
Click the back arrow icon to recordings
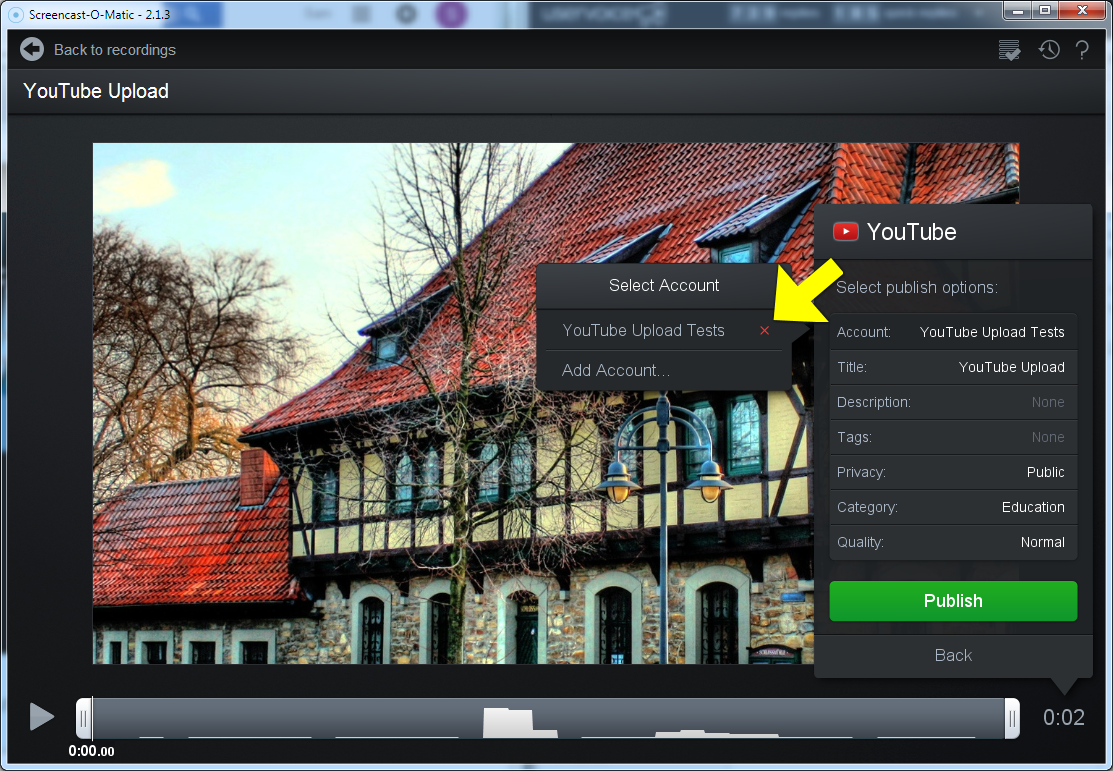pos(31,50)
